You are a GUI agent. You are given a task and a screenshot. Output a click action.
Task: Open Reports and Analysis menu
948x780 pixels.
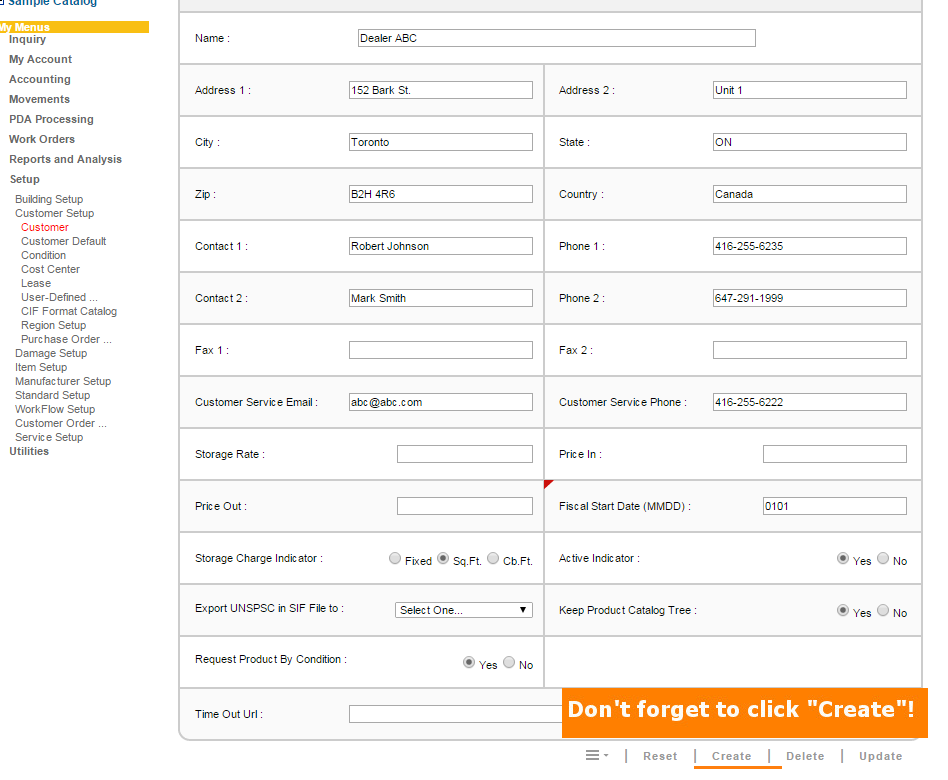coord(65,159)
